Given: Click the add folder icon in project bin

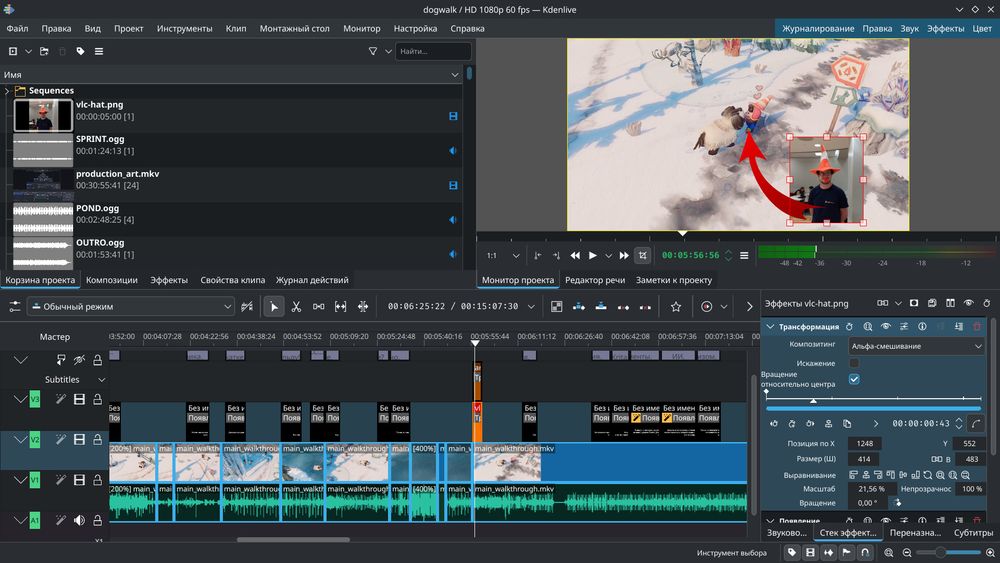Looking at the screenshot, I should click(x=44, y=51).
